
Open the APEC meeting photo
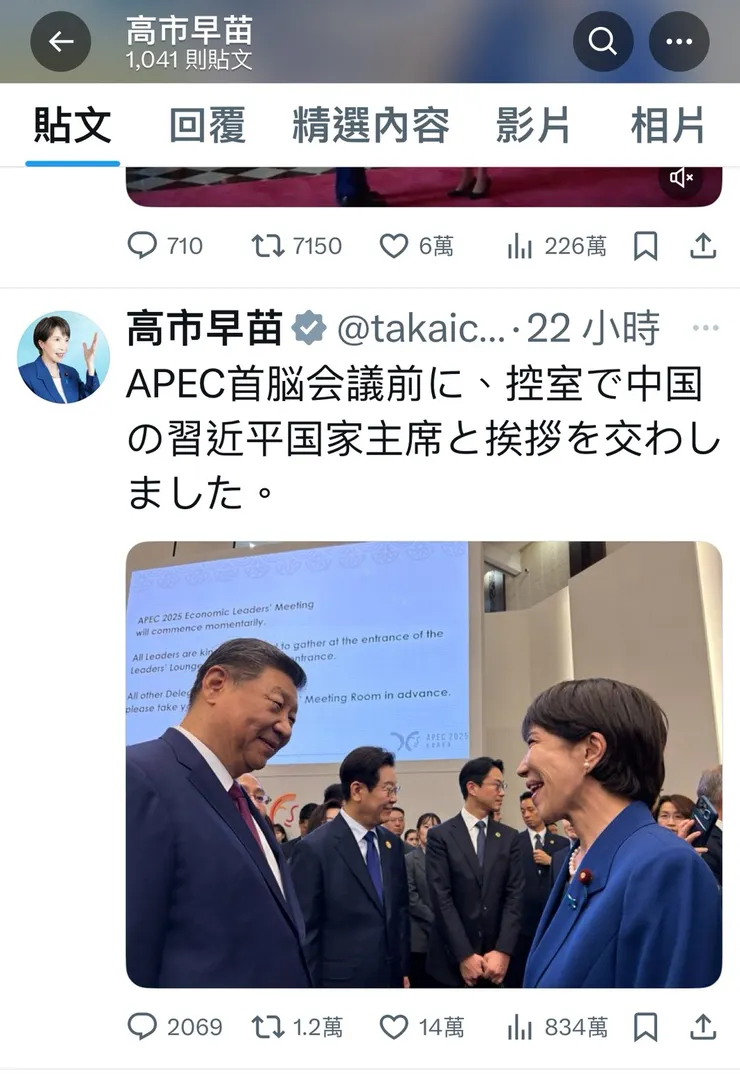(423, 764)
